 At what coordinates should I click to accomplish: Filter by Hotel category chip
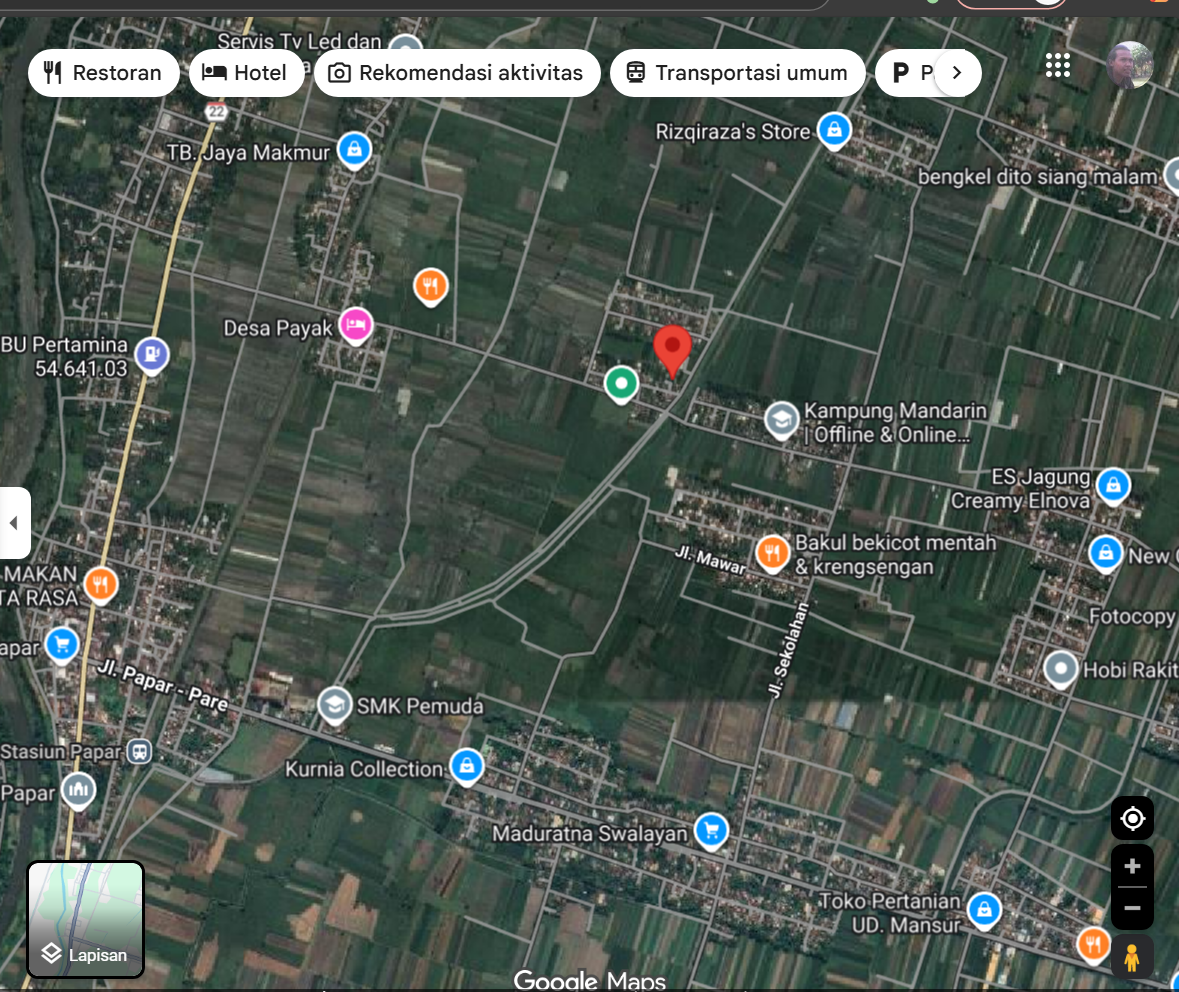point(246,73)
